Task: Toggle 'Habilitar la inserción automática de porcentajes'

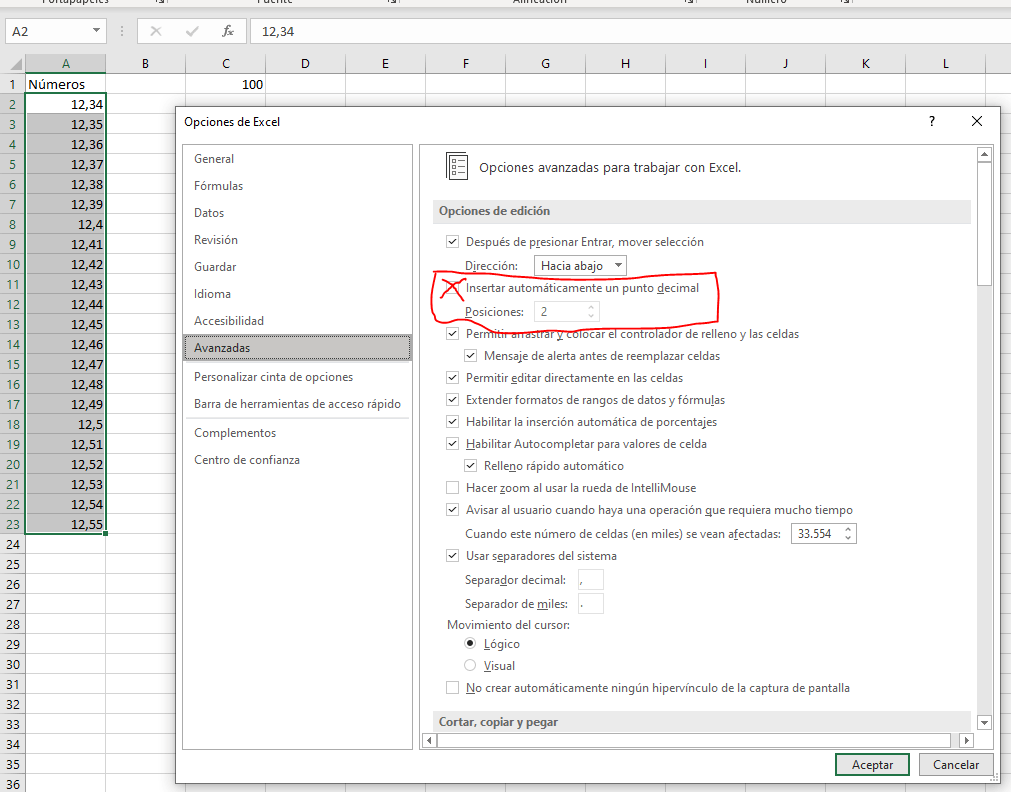Action: (x=453, y=422)
